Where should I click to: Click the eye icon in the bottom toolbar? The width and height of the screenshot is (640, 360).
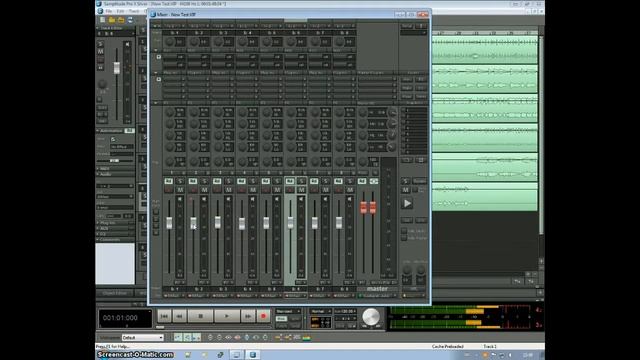[x=228, y=338]
